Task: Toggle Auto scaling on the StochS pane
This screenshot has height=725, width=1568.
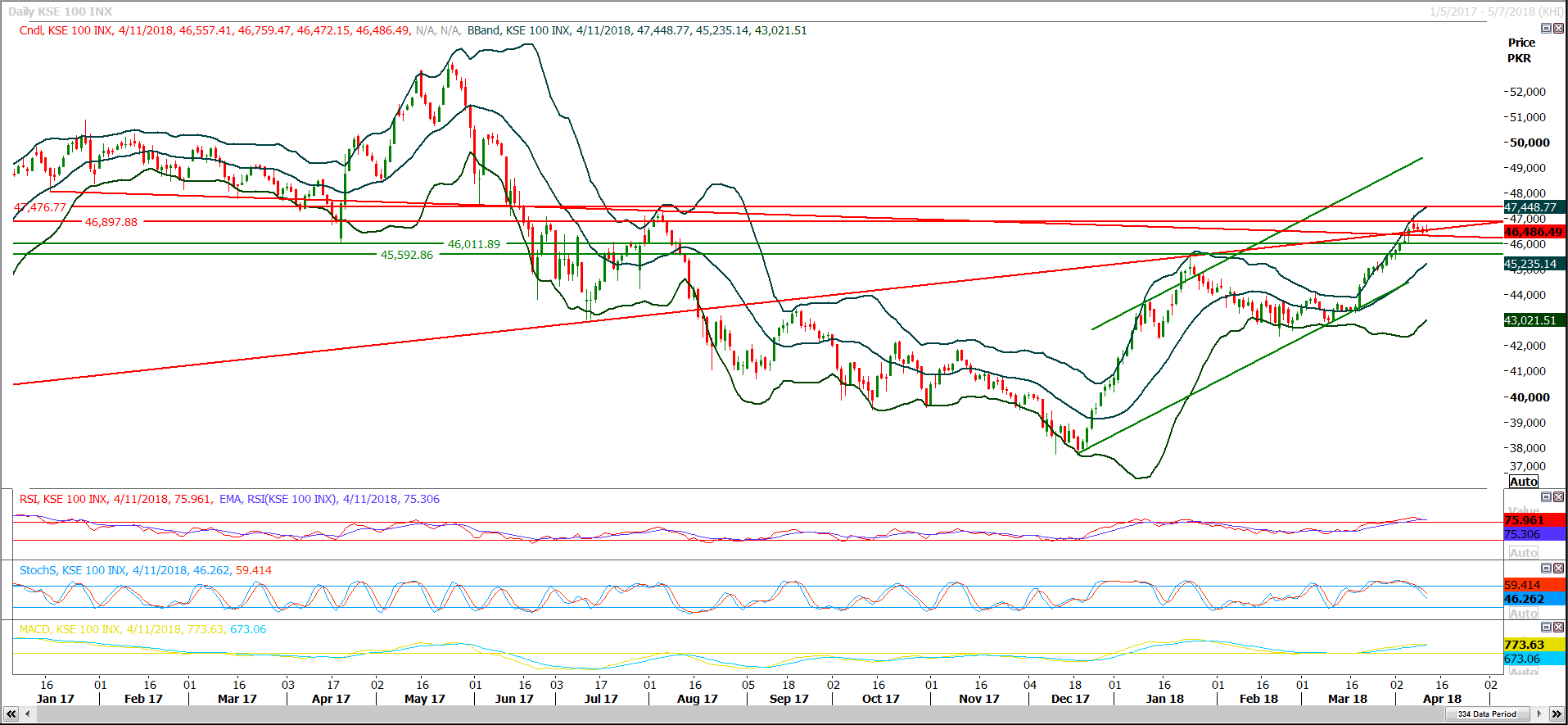Action: click(x=1523, y=614)
